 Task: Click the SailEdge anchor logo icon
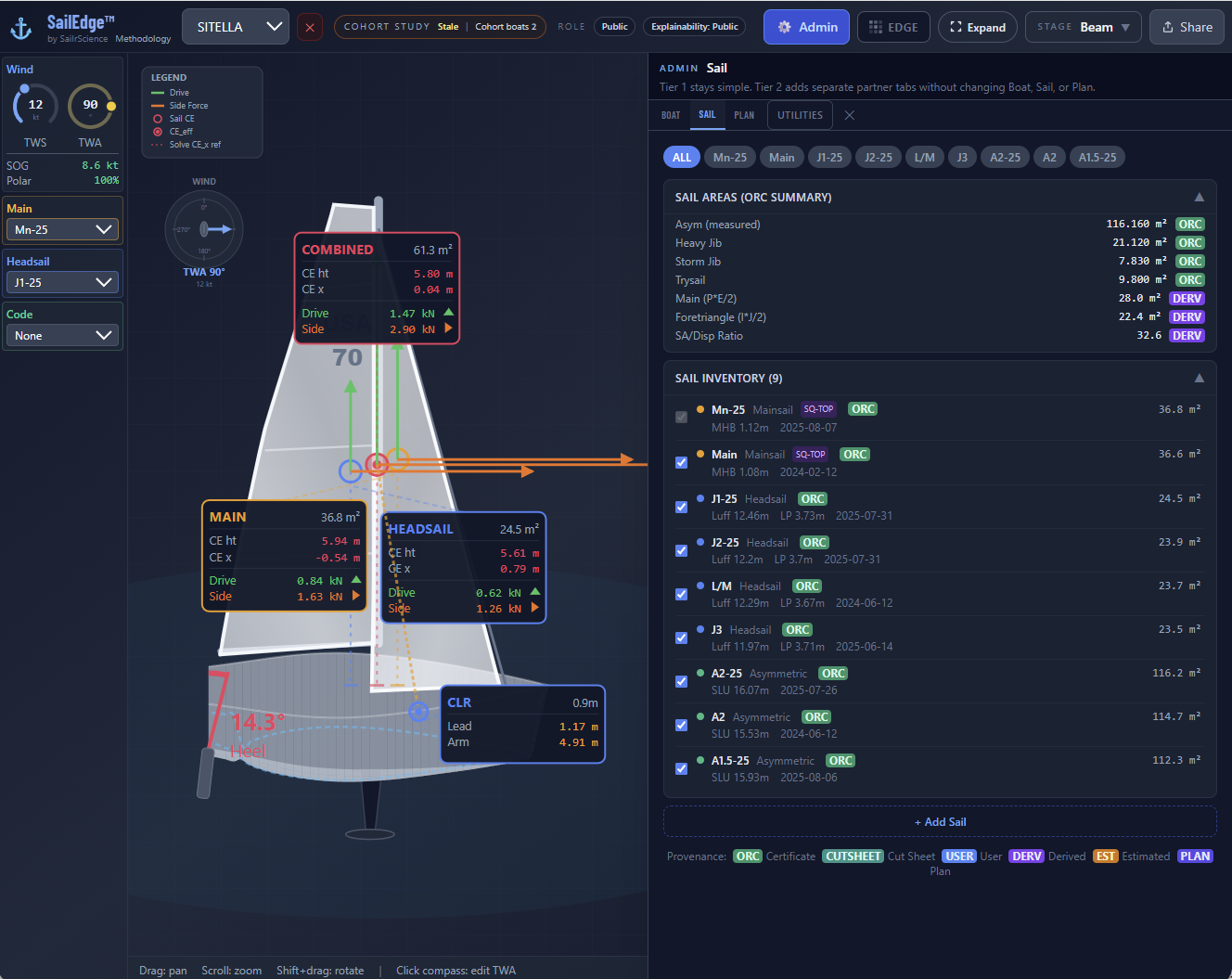[x=20, y=28]
